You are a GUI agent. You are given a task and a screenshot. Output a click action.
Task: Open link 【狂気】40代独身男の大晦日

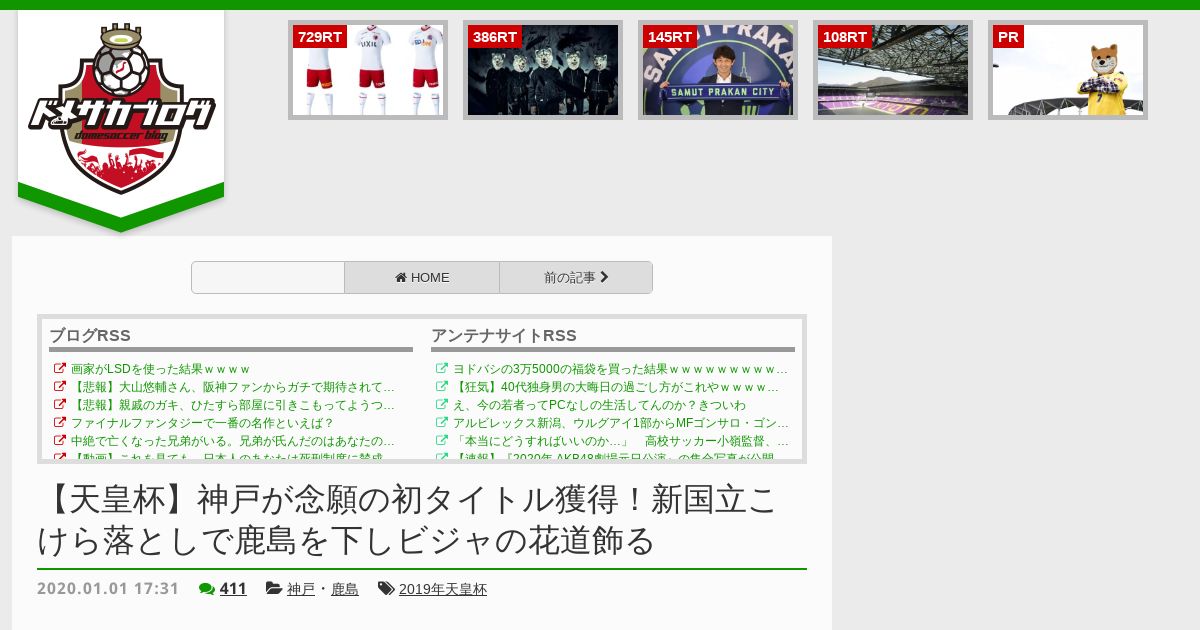coord(616,387)
